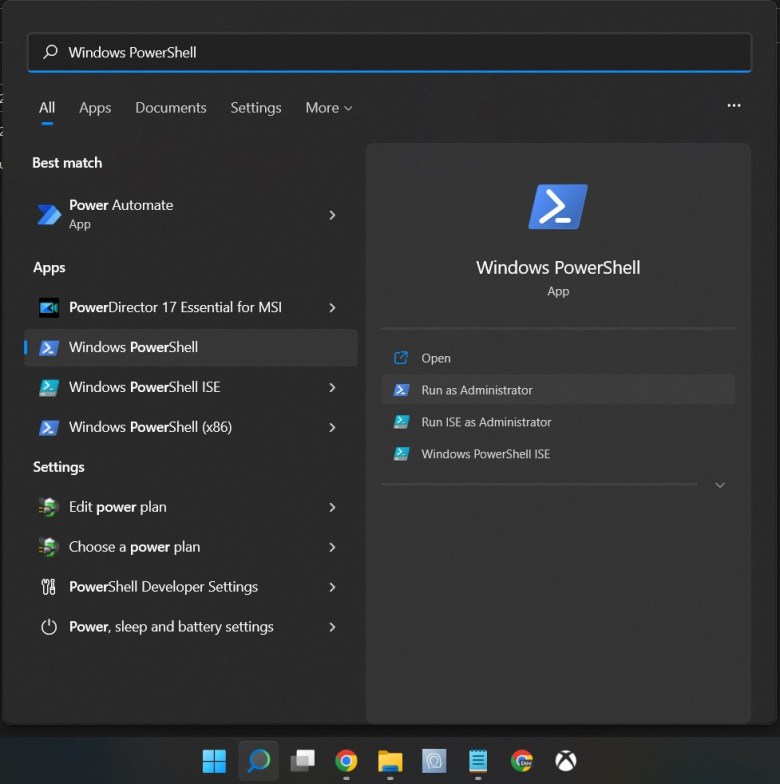This screenshot has width=780, height=784.
Task: Click the Power Automate app icon
Action: [x=49, y=215]
